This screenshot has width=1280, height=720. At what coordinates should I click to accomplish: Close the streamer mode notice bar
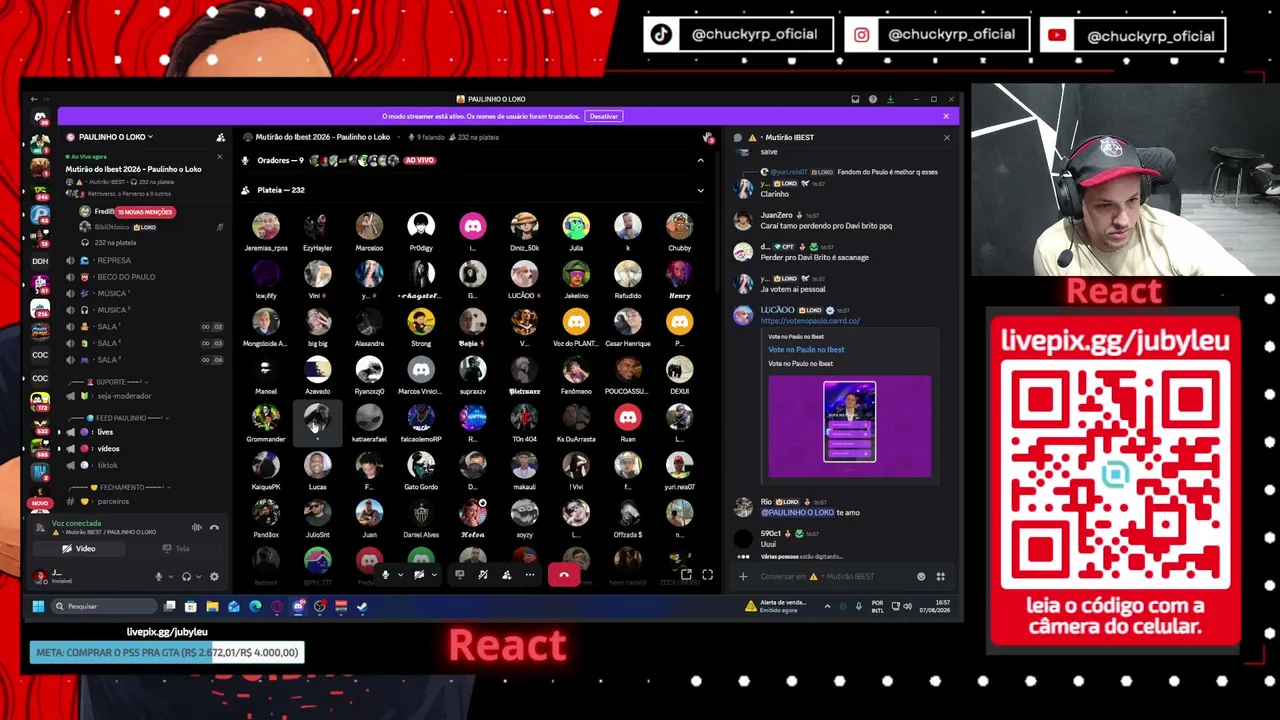tap(946, 116)
